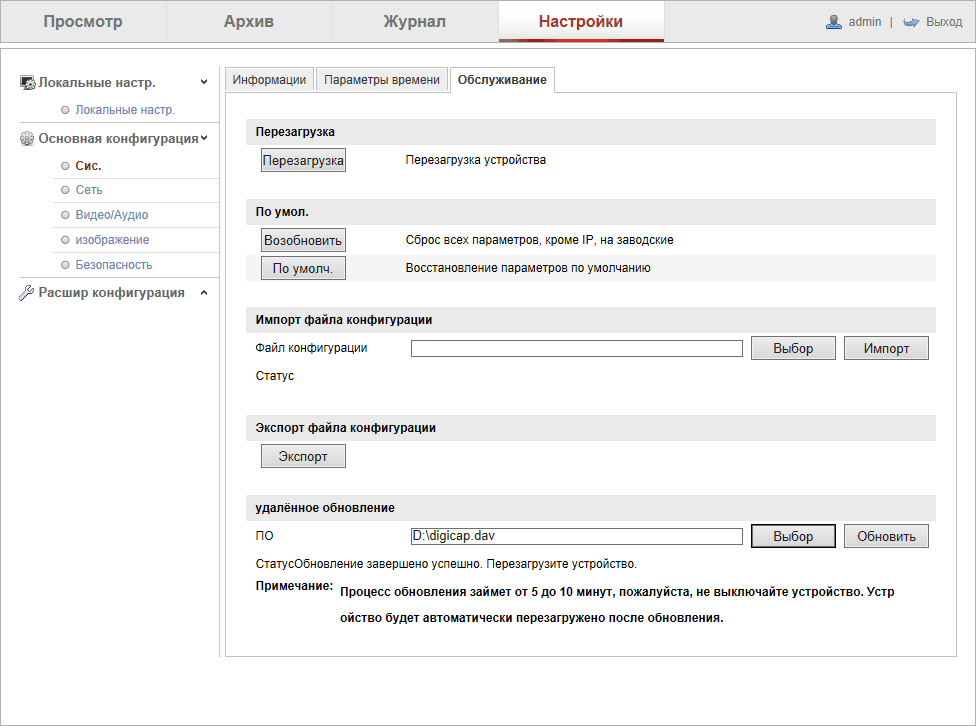Click Выбор next to the ПО field
Viewport: 976px width, 726px height.
[x=793, y=536]
